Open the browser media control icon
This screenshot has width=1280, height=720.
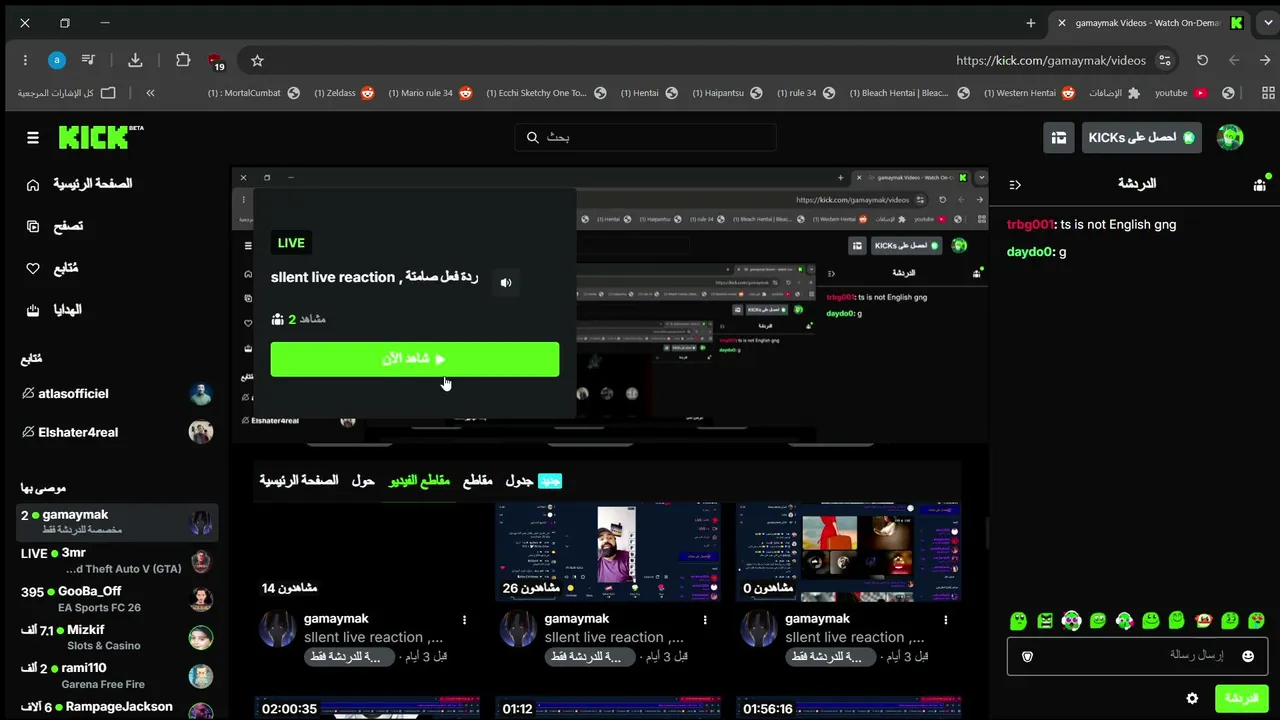(x=88, y=60)
